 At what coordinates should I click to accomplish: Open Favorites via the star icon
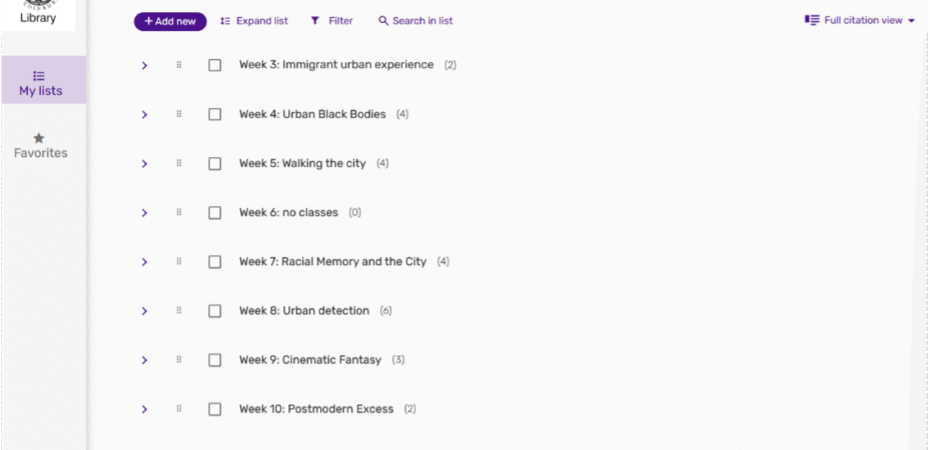[x=39, y=138]
